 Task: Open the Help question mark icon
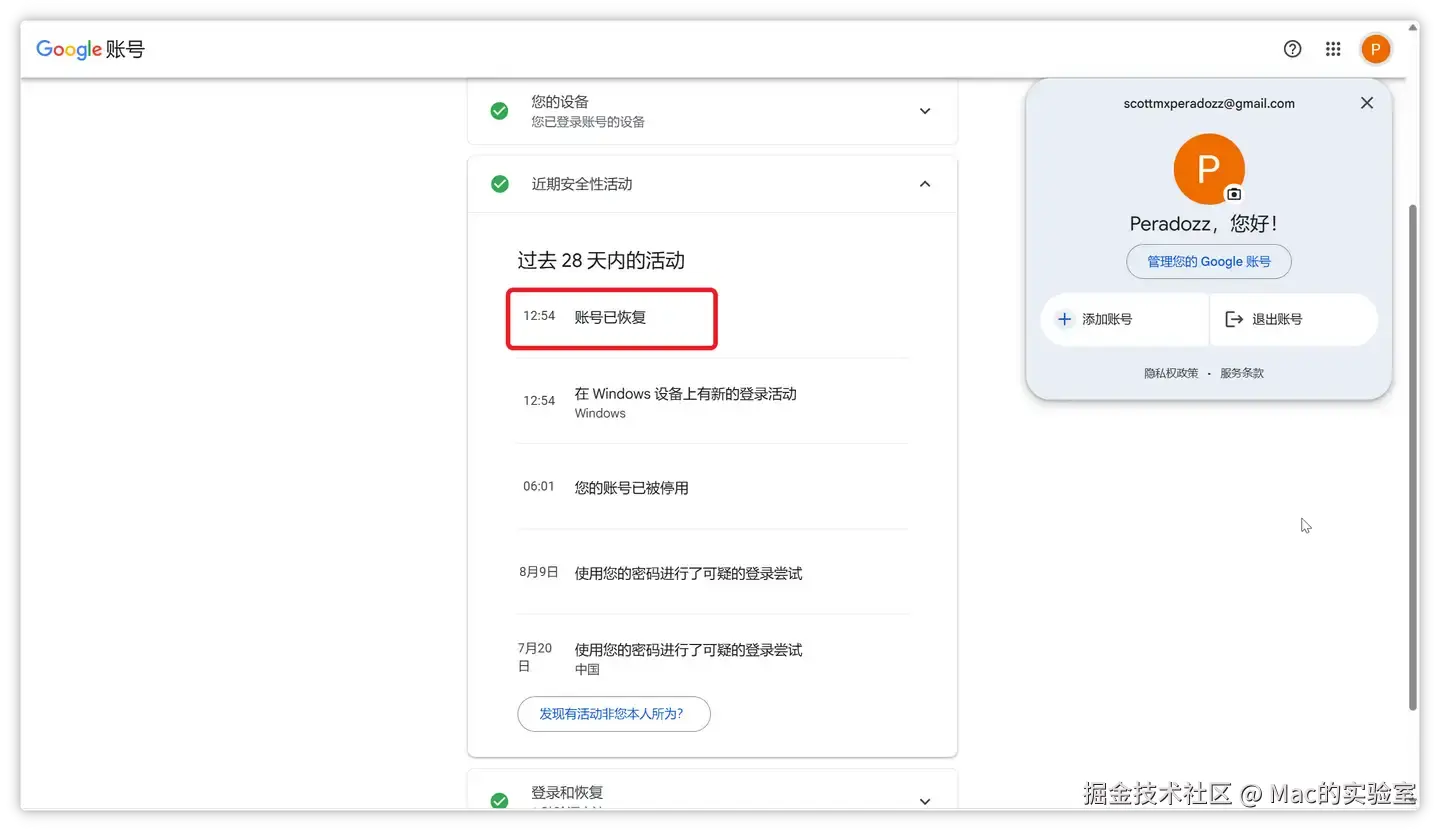tap(1293, 49)
